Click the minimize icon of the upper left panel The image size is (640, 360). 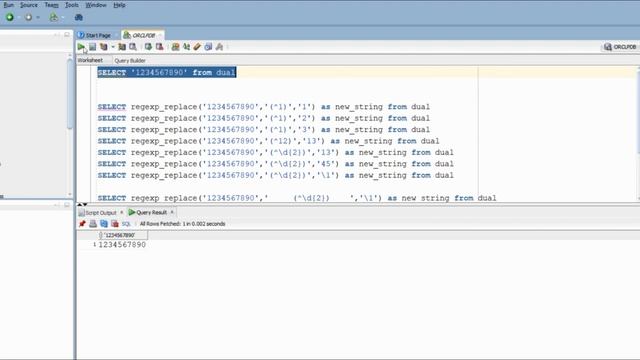[57, 35]
